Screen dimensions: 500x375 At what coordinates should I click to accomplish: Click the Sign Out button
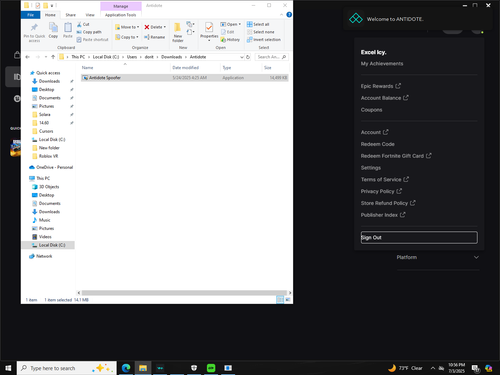(x=419, y=237)
